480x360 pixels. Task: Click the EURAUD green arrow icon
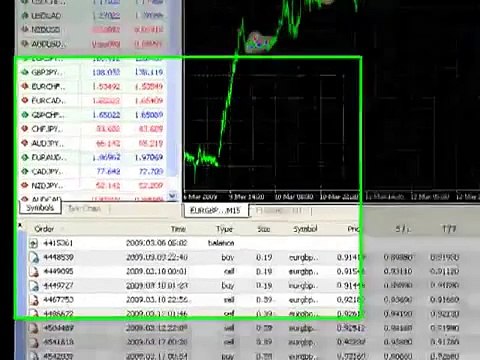click(x=25, y=157)
